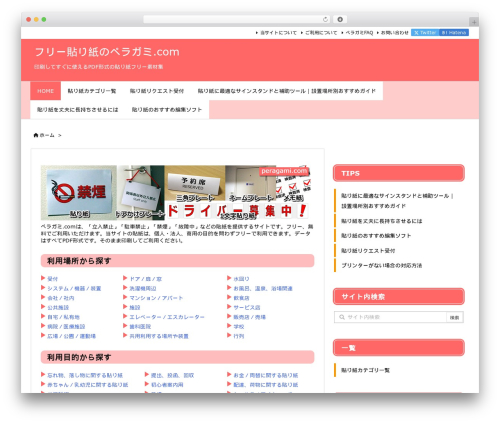
Task: Click the サイト内検索 search input field
Action: click(x=390, y=317)
